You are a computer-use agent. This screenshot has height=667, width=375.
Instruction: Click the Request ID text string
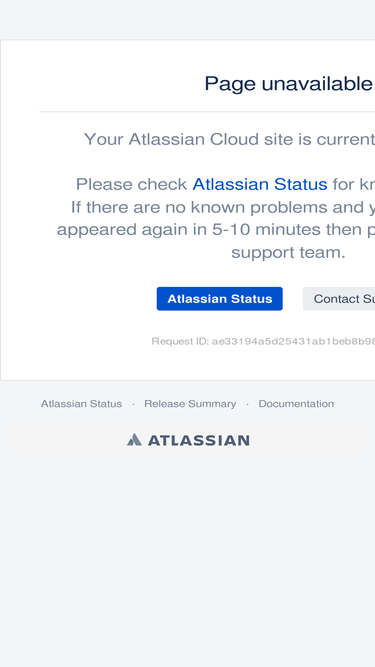tap(263, 341)
